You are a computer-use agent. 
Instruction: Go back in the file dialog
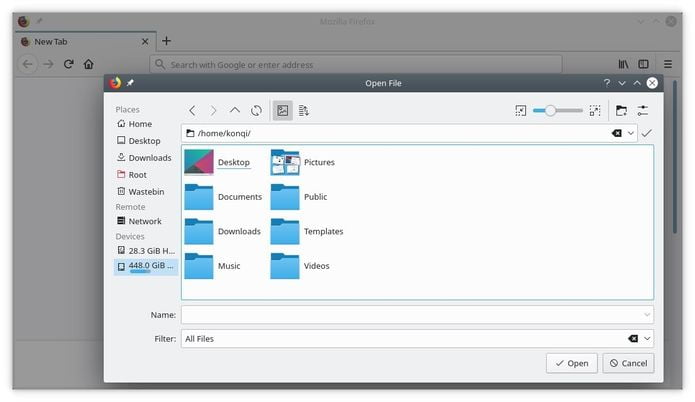(192, 110)
